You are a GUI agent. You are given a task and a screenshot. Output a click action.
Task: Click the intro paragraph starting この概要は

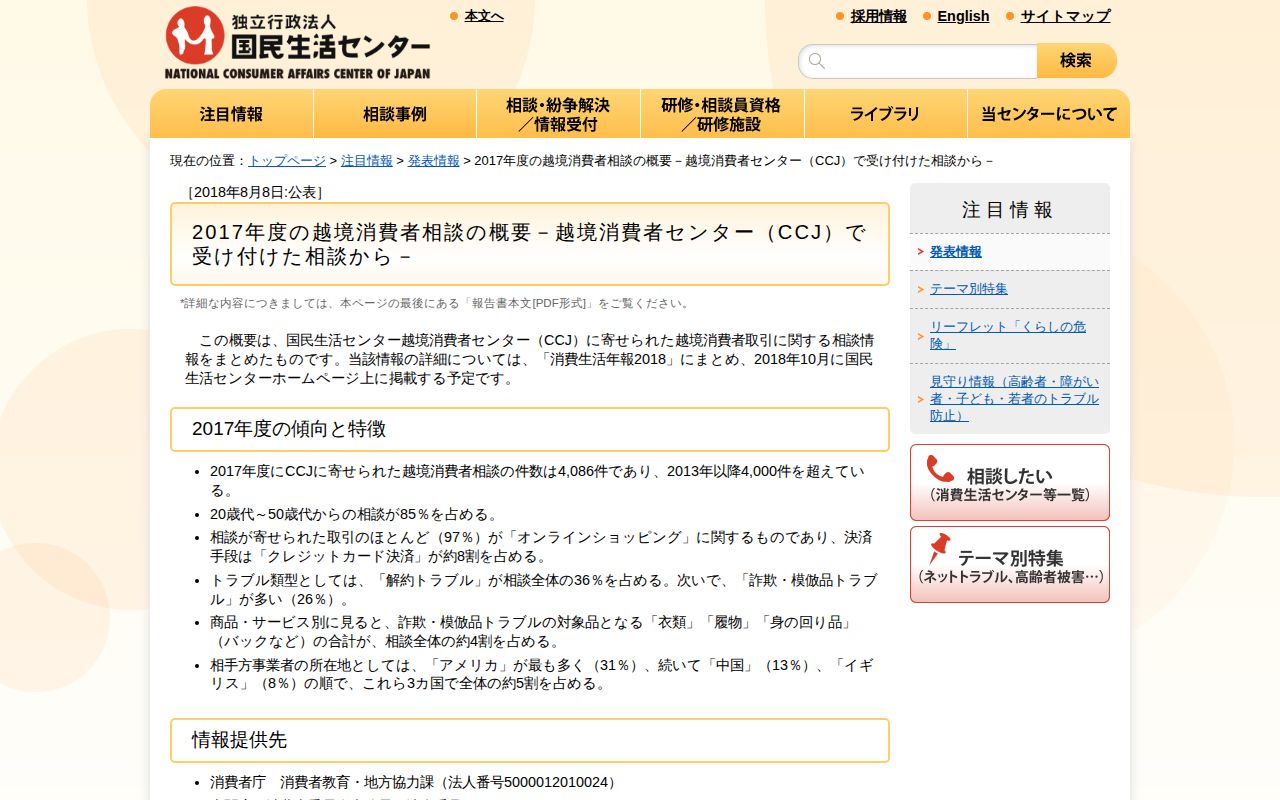(530, 359)
